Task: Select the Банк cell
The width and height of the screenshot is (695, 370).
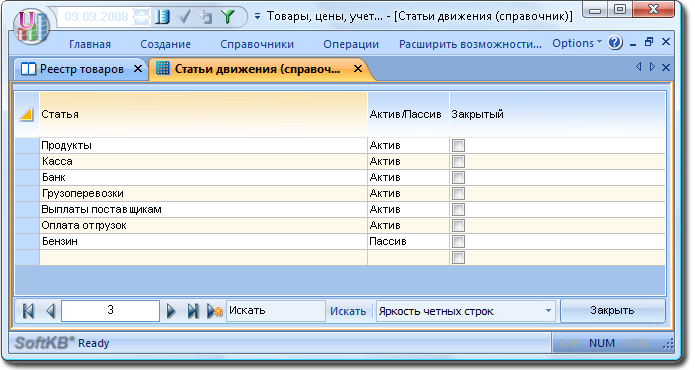Action: pos(203,177)
